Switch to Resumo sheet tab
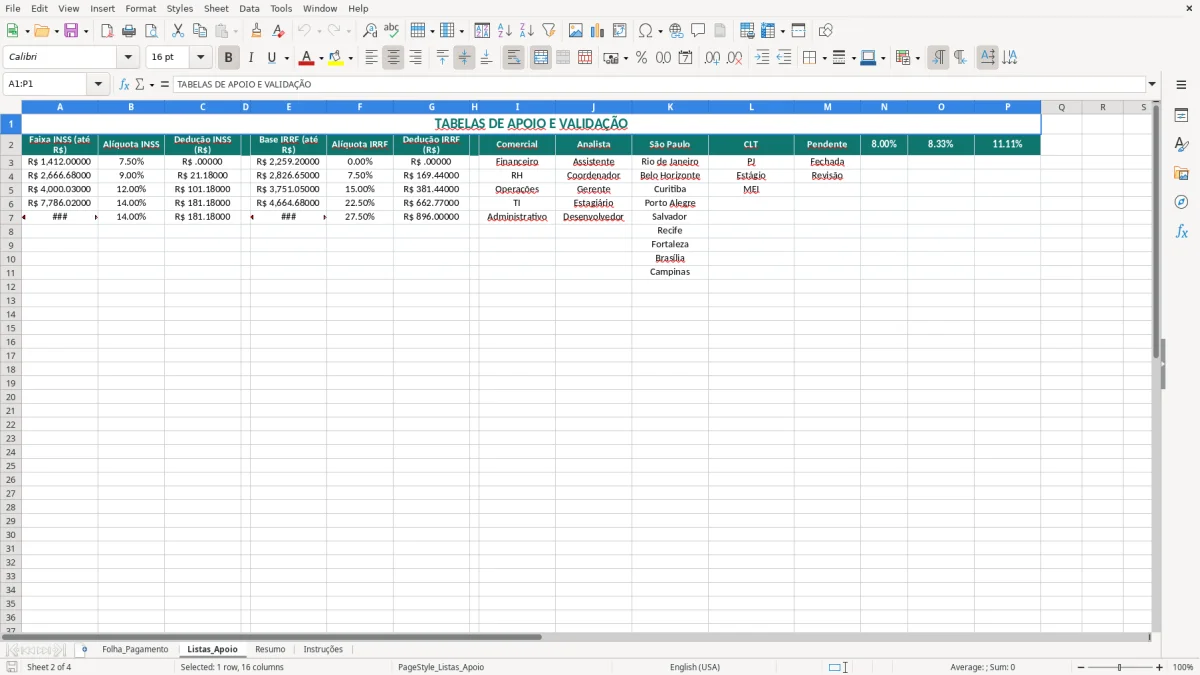The image size is (1200, 675). (270, 650)
